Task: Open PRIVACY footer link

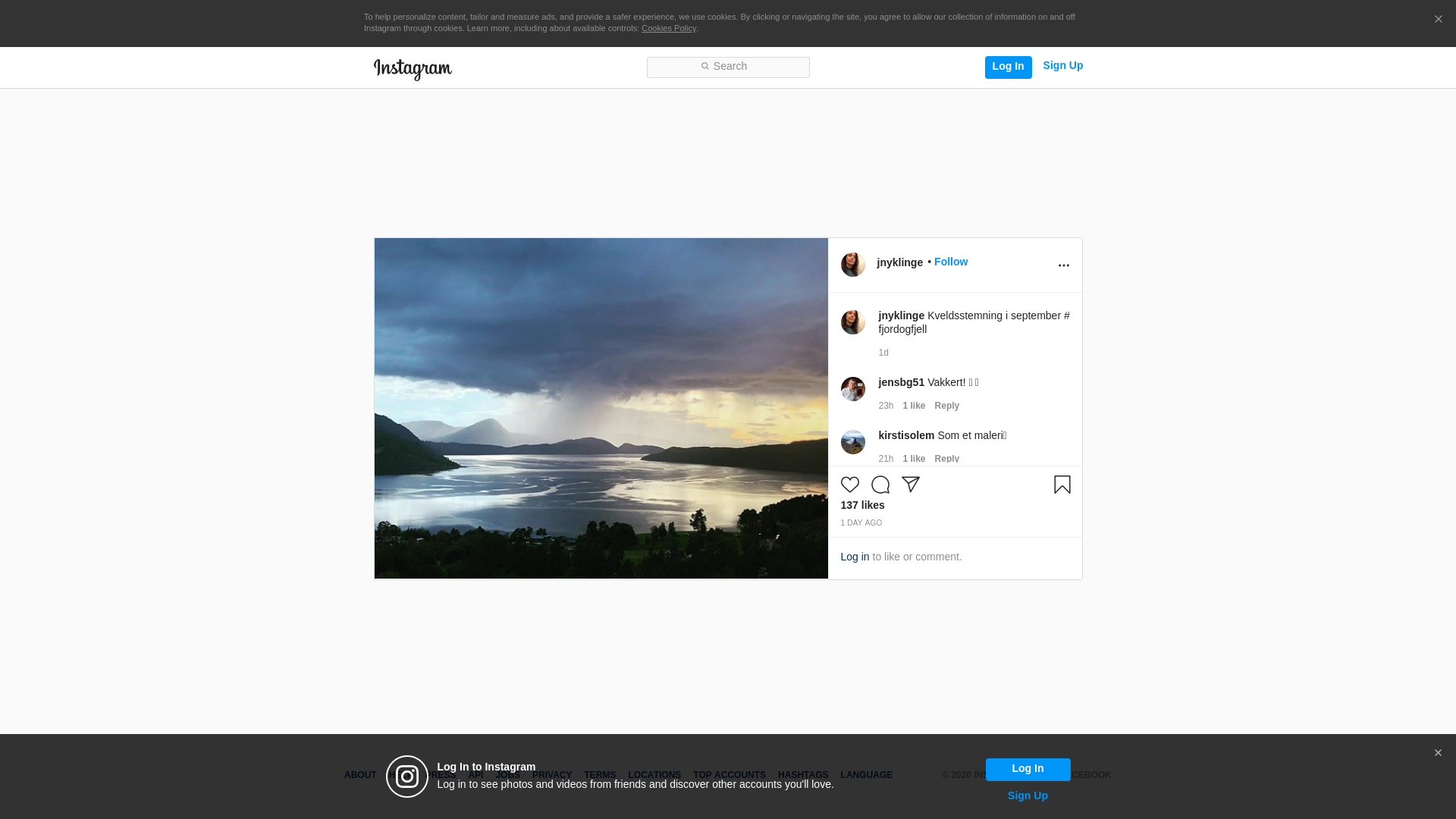Action: [x=552, y=775]
